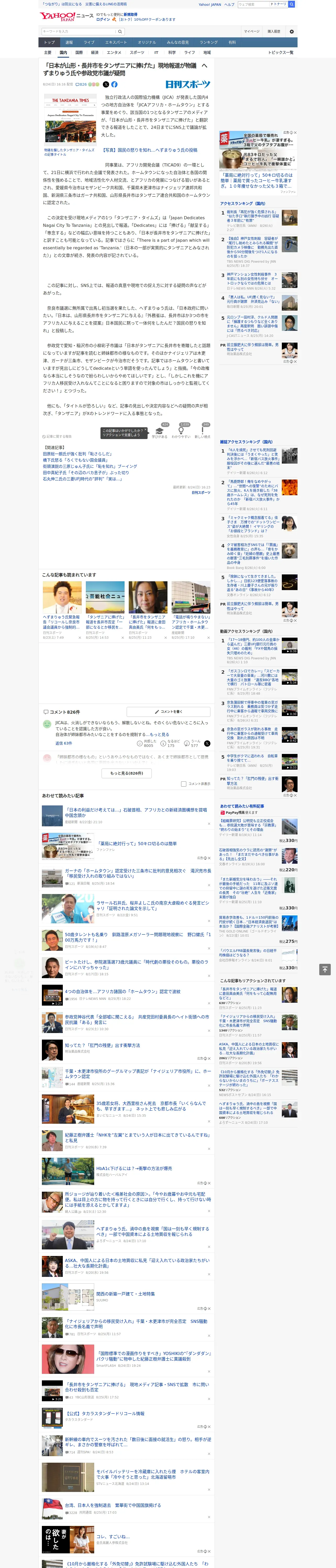Click Yahoo! JAPAN link in top bar
This screenshot has width=336, height=1568.
point(210,4)
